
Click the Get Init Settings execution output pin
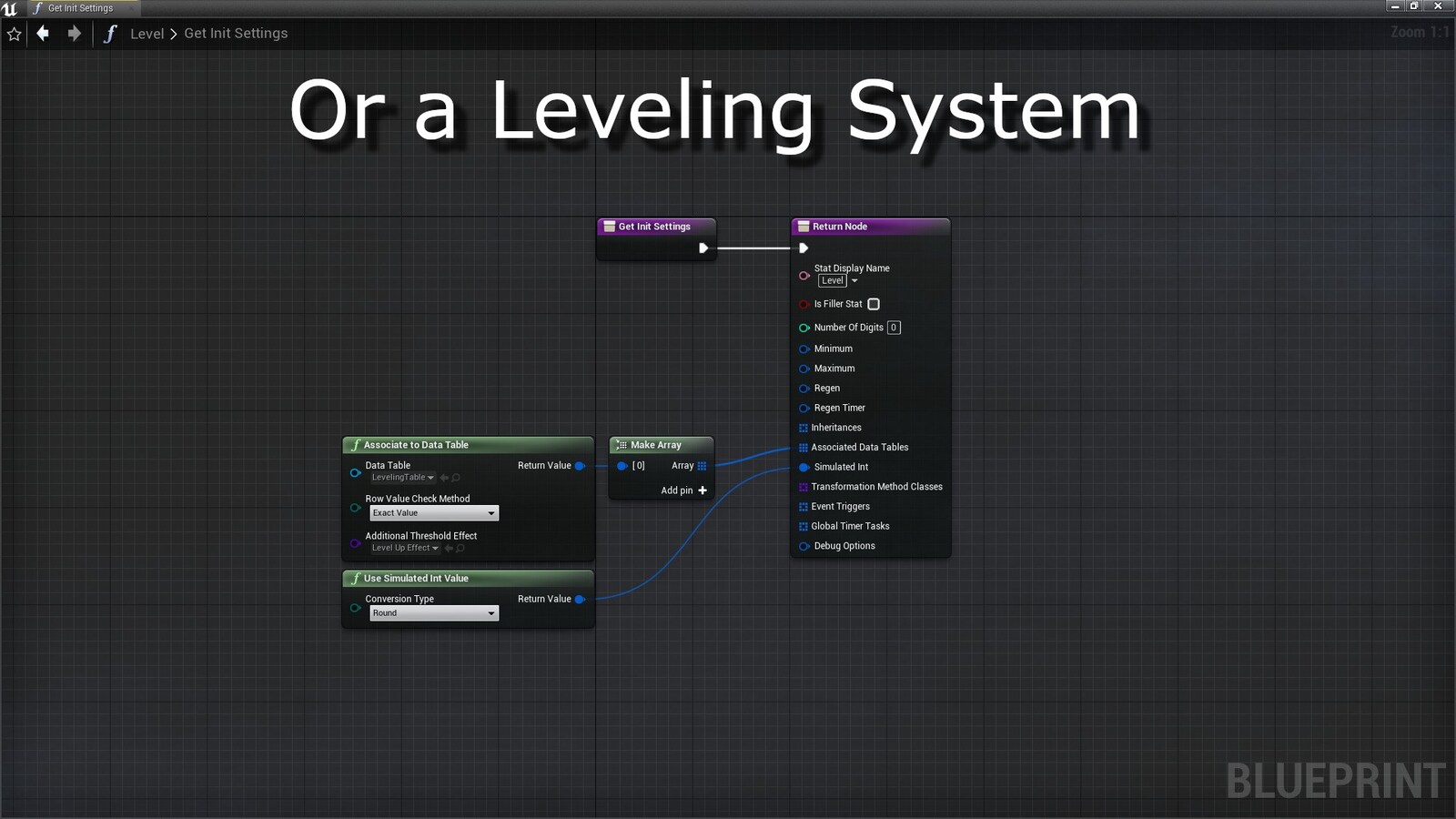703,248
